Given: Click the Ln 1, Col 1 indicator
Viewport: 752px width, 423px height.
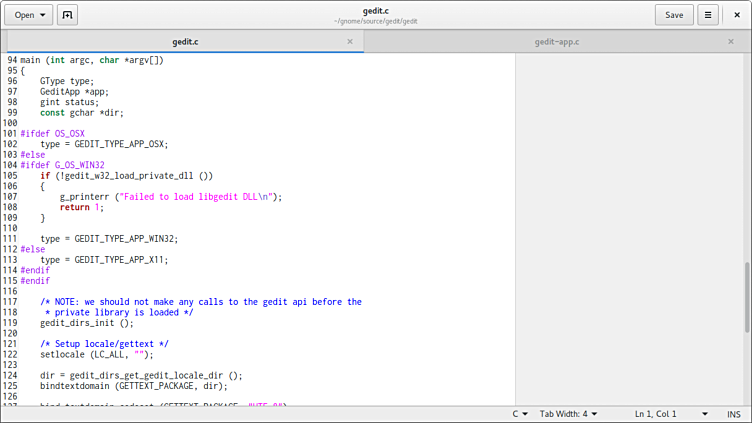Looking at the screenshot, I should tap(655, 414).
